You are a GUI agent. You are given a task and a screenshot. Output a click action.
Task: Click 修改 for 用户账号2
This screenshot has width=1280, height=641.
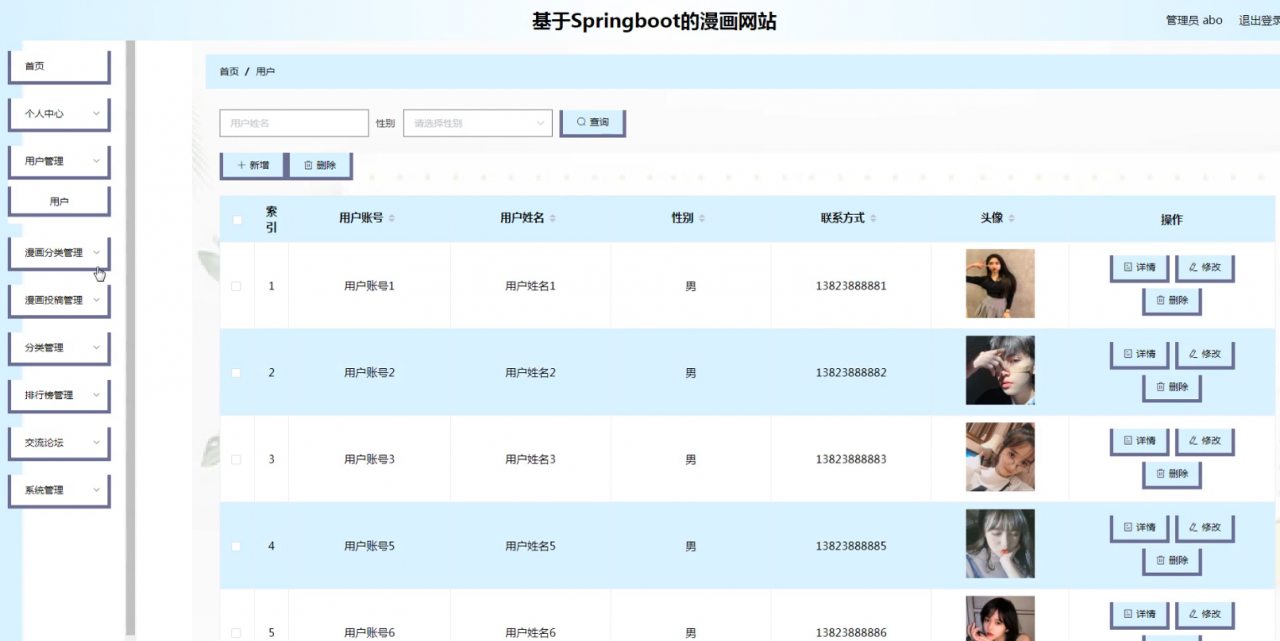[x=1204, y=354]
